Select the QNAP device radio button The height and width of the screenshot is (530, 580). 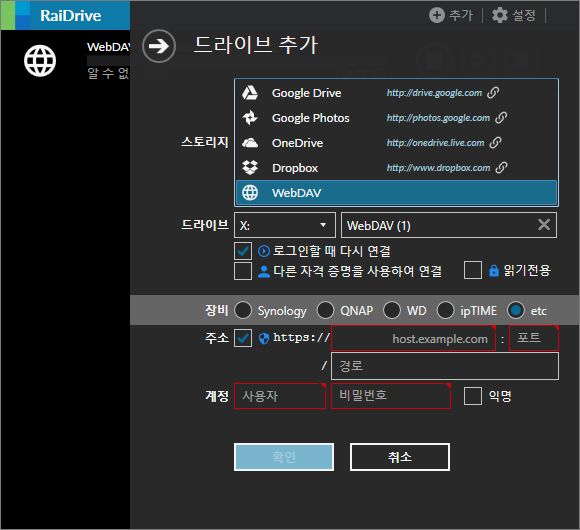(x=325, y=310)
